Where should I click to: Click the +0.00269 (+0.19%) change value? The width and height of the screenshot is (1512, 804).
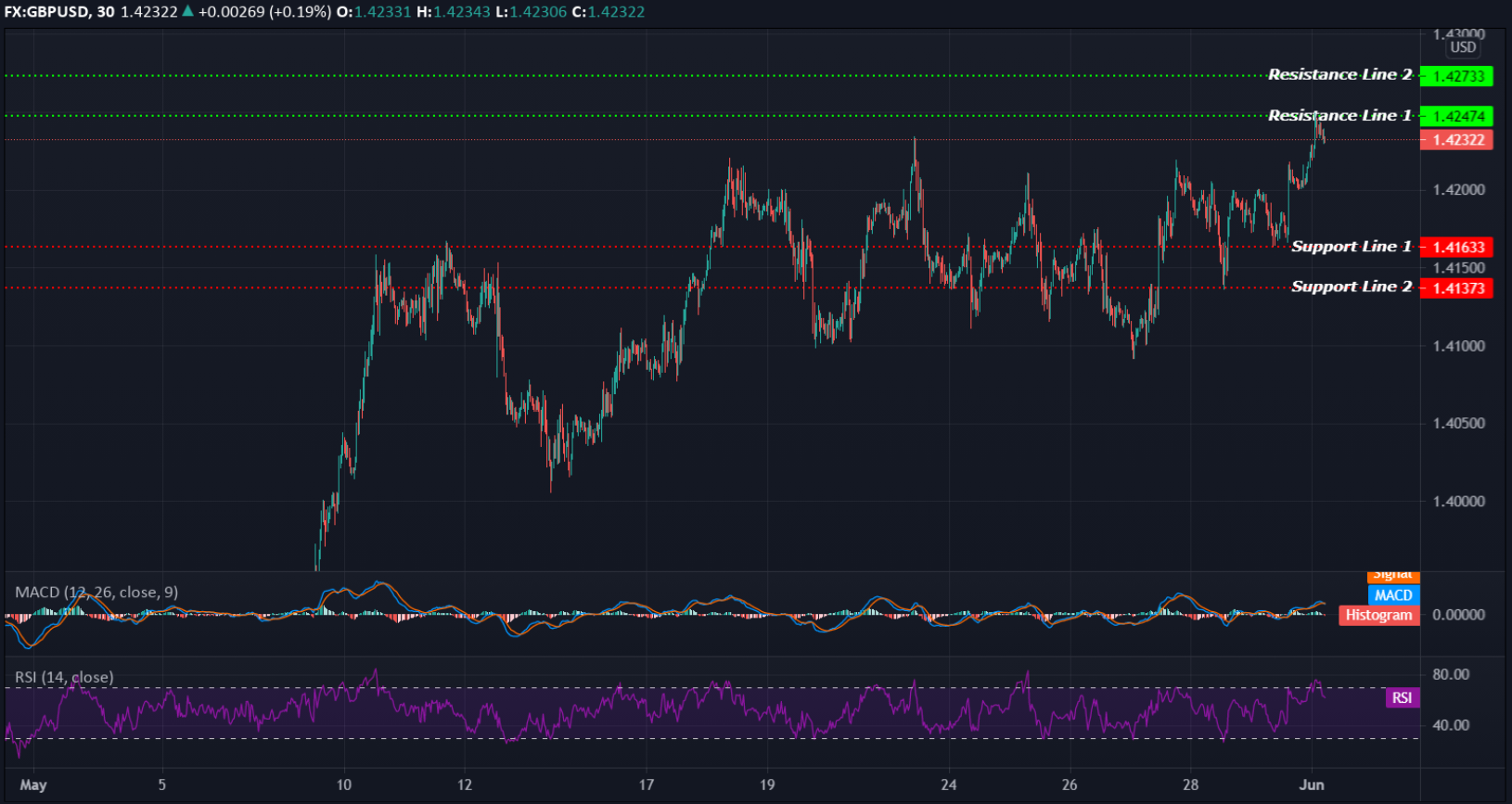point(264,12)
